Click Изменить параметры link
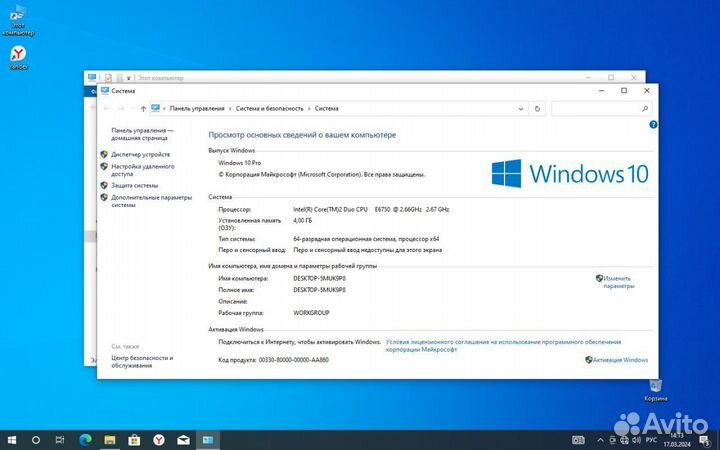720x450 pixels. pos(618,282)
